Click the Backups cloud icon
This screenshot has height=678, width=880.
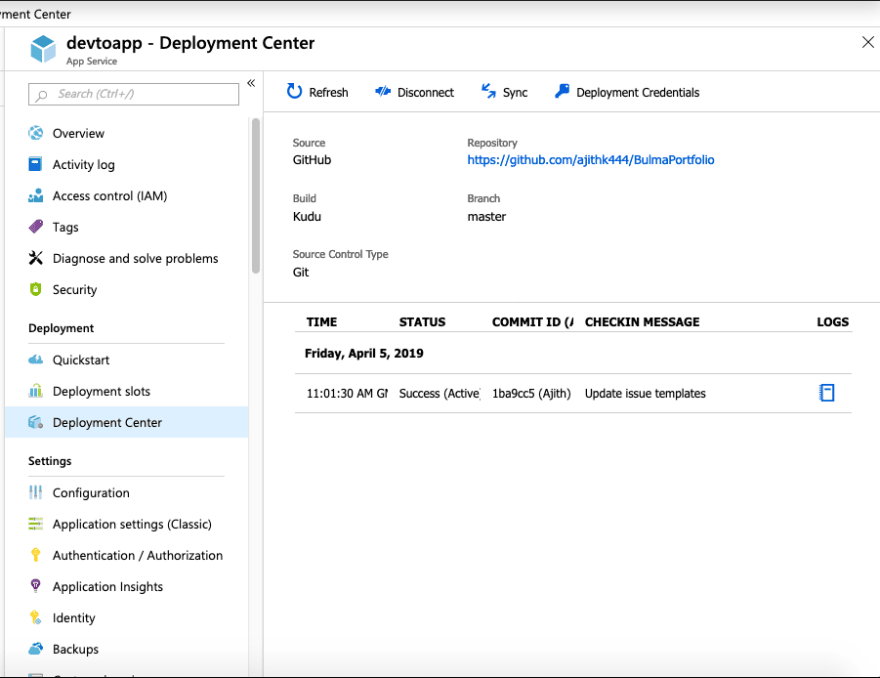(35, 648)
